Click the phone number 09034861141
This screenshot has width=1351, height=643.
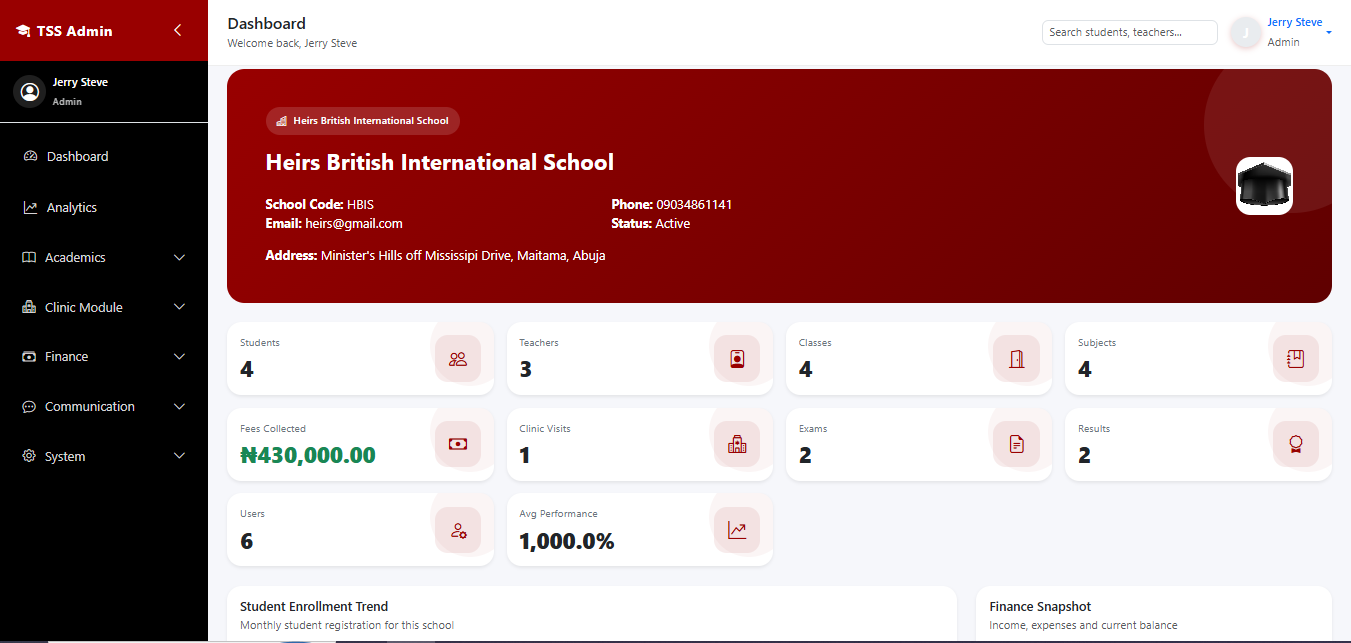pos(694,204)
